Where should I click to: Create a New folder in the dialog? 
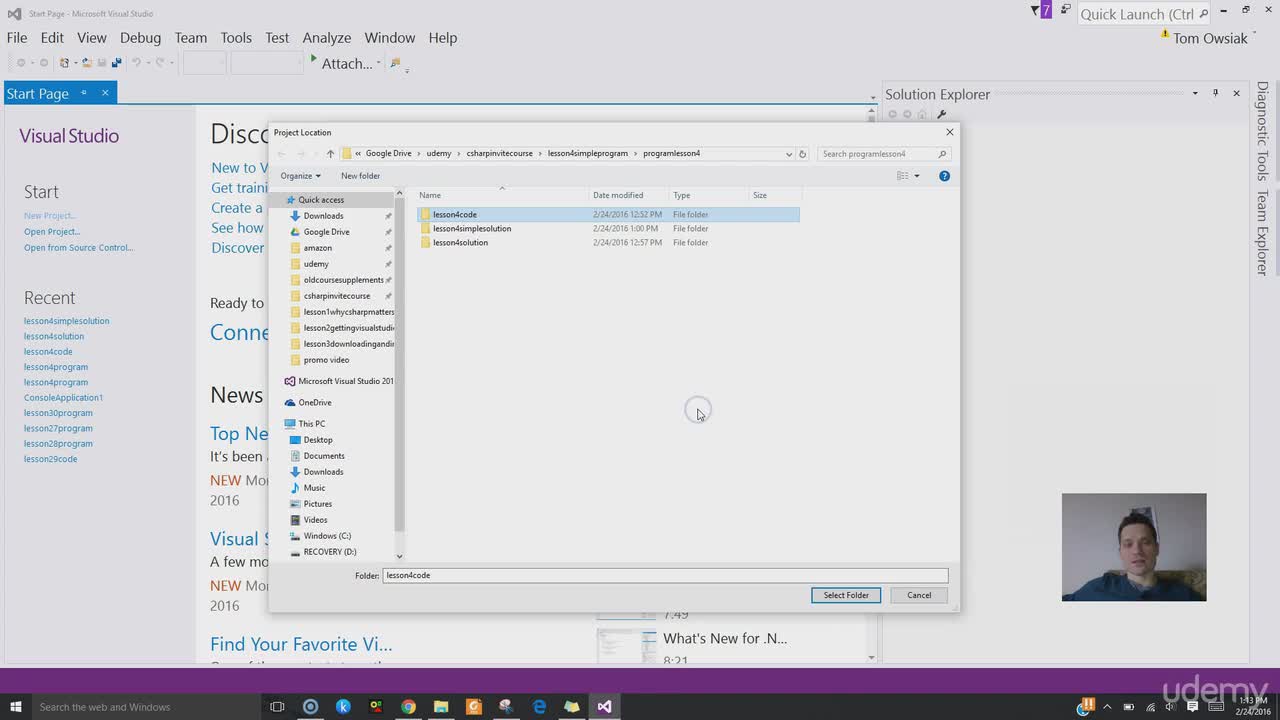pyautogui.click(x=360, y=176)
